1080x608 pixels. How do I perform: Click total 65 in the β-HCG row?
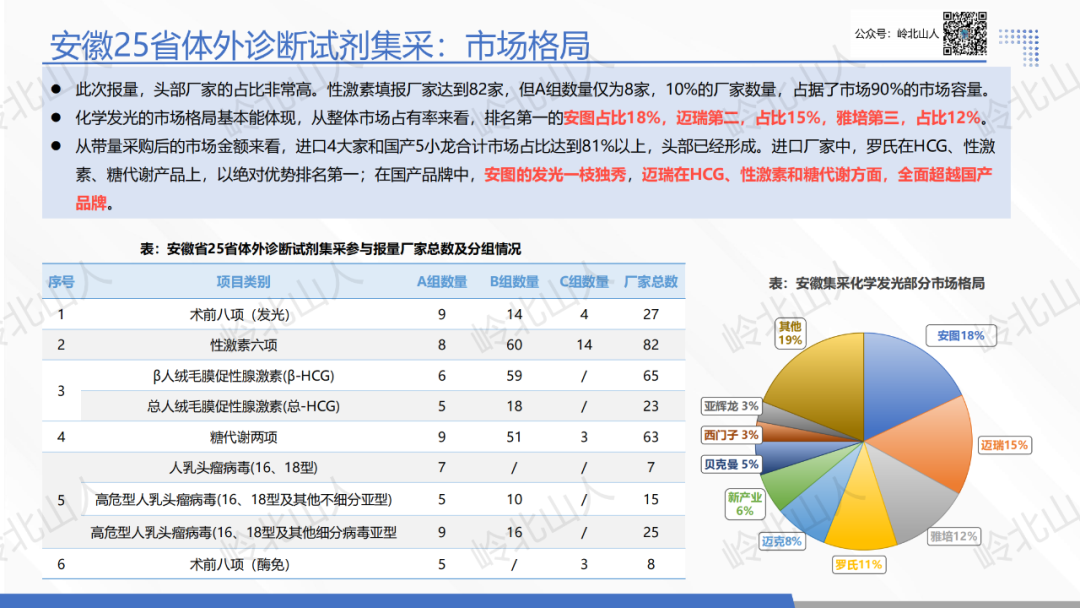coord(651,376)
